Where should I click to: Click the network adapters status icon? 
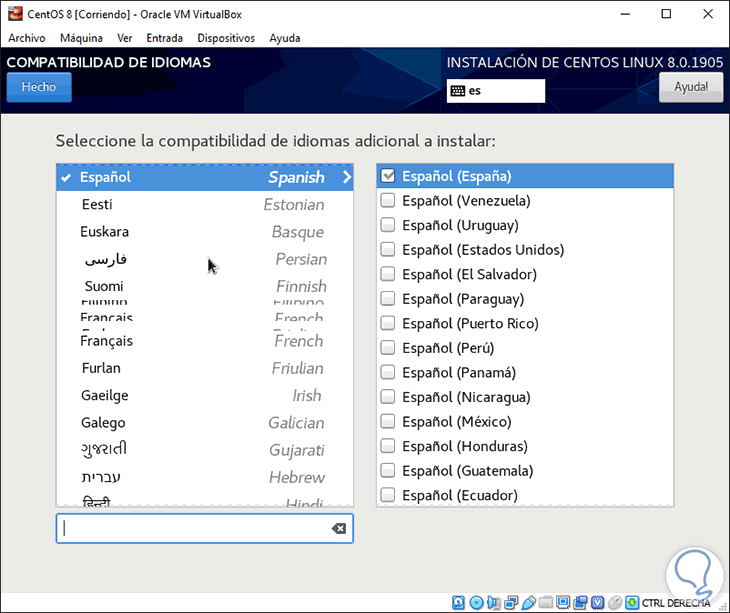point(511,602)
